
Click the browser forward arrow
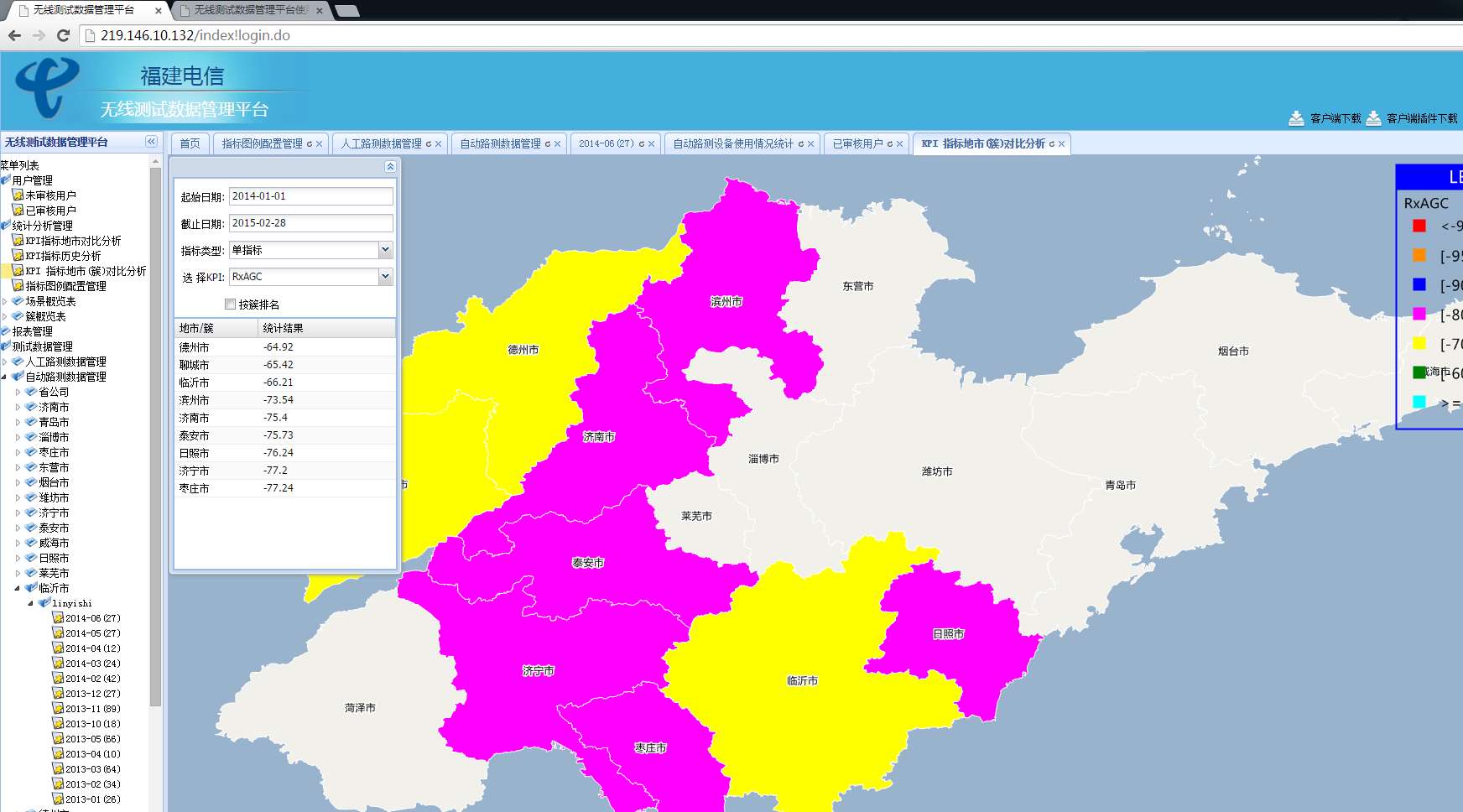tap(39, 35)
